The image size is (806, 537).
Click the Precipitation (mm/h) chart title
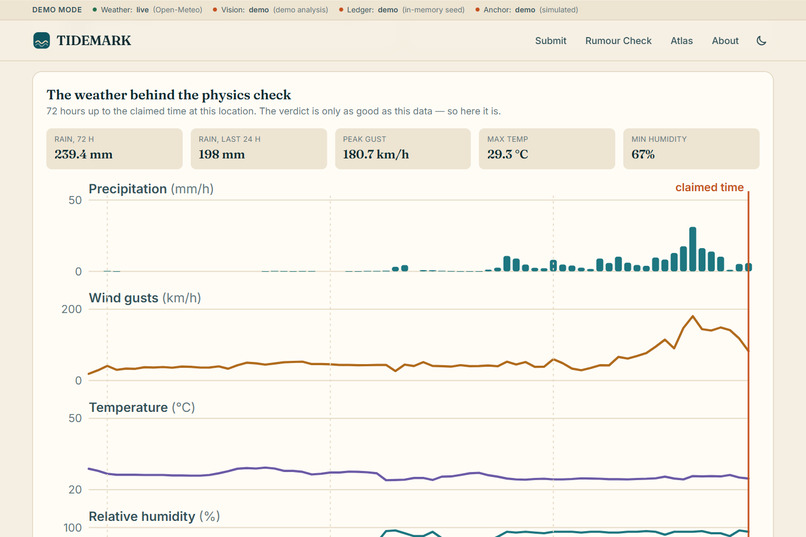(x=151, y=189)
